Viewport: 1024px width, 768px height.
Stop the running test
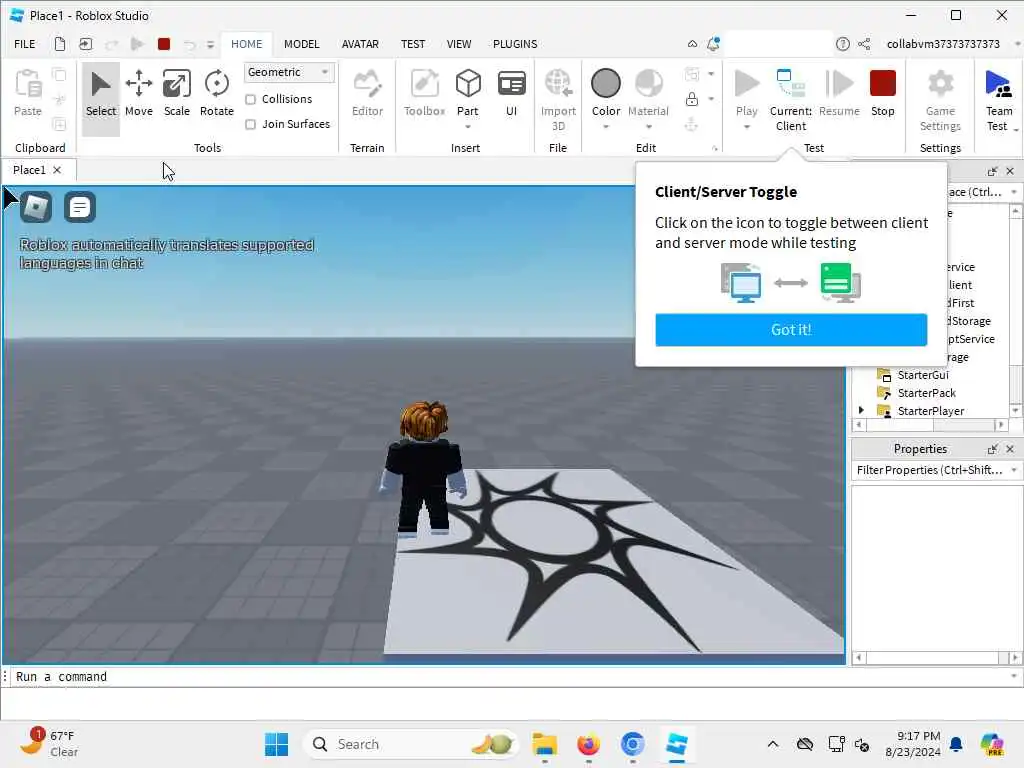[882, 95]
